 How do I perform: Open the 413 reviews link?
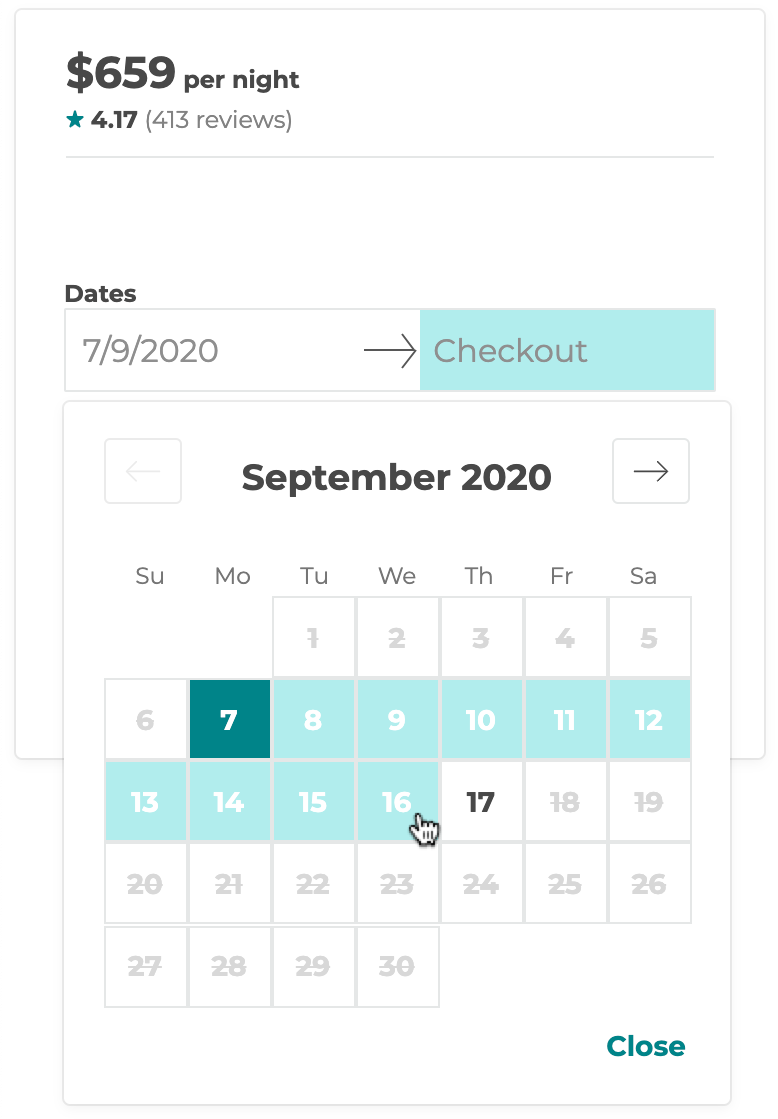[217, 119]
